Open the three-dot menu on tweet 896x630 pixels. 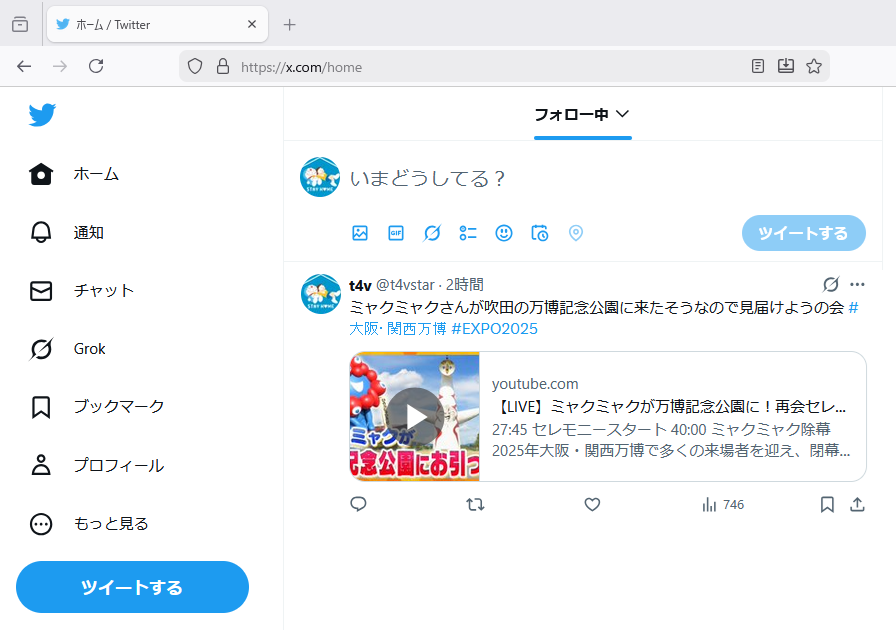point(857,285)
